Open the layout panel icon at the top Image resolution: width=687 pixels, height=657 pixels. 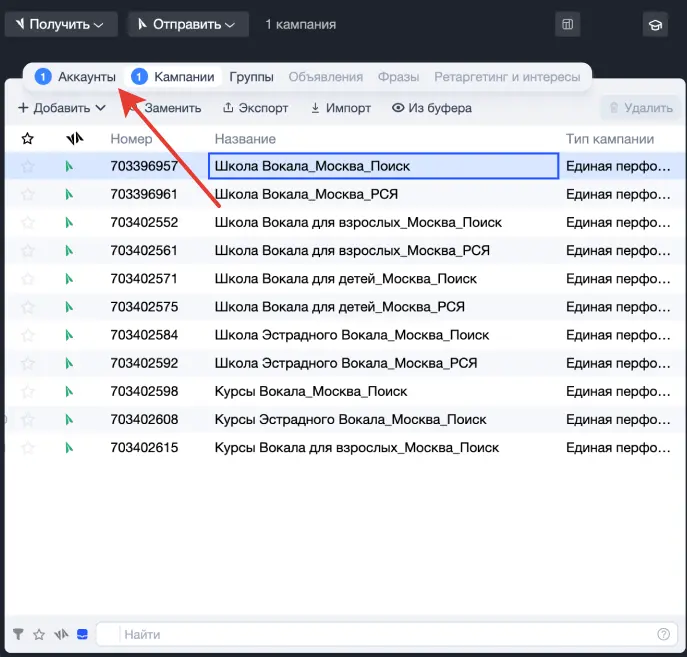567,24
